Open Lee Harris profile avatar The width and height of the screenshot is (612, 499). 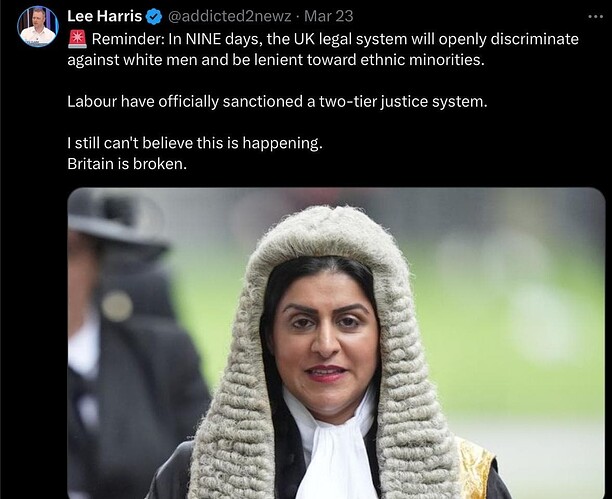[38, 27]
